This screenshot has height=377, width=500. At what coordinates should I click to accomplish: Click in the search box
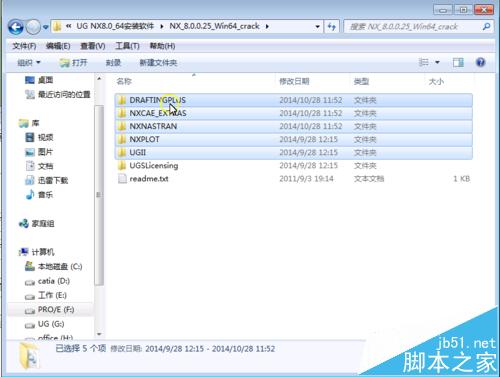pyautogui.click(x=413, y=27)
